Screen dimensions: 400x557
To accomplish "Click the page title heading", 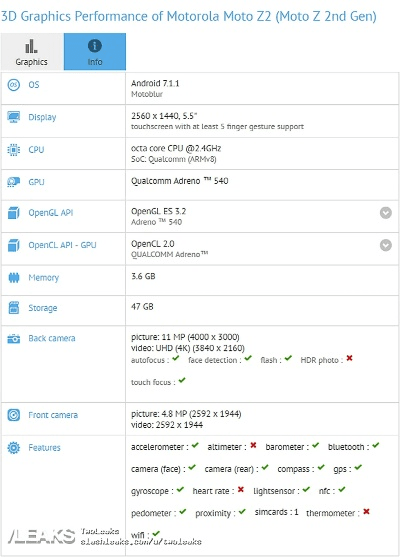I will (189, 16).
